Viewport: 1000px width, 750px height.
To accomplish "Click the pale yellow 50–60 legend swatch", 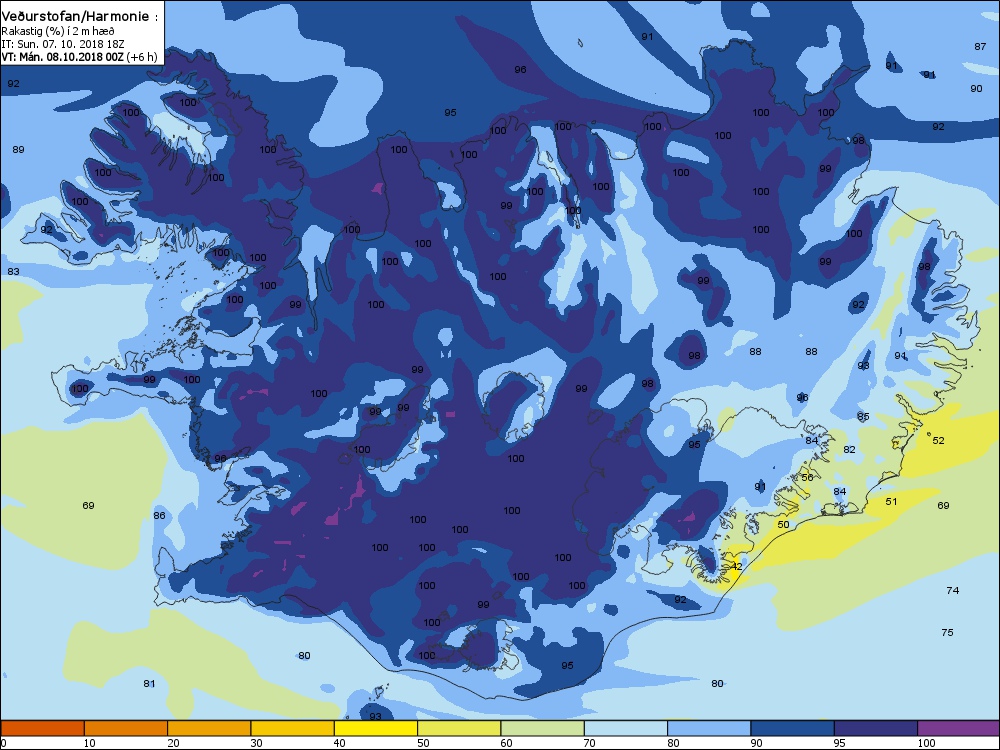I will 459,728.
